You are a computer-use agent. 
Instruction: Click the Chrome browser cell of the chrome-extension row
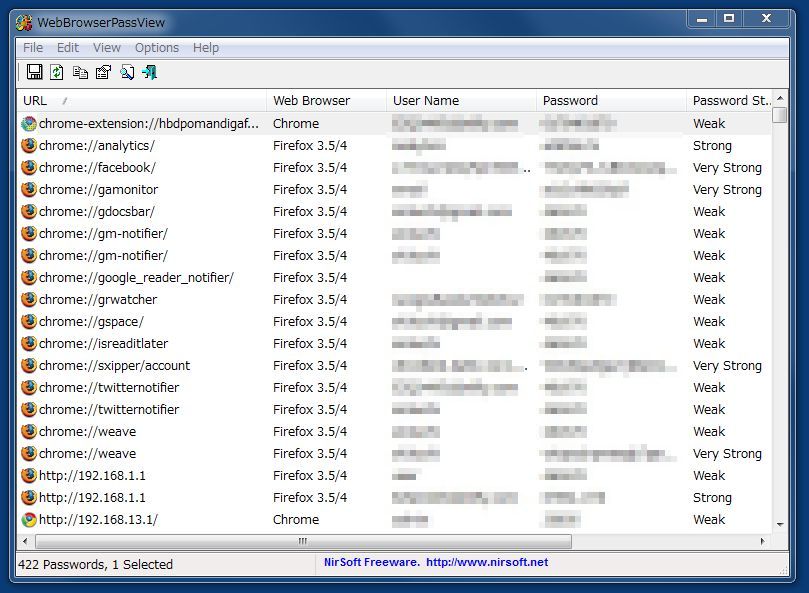296,123
